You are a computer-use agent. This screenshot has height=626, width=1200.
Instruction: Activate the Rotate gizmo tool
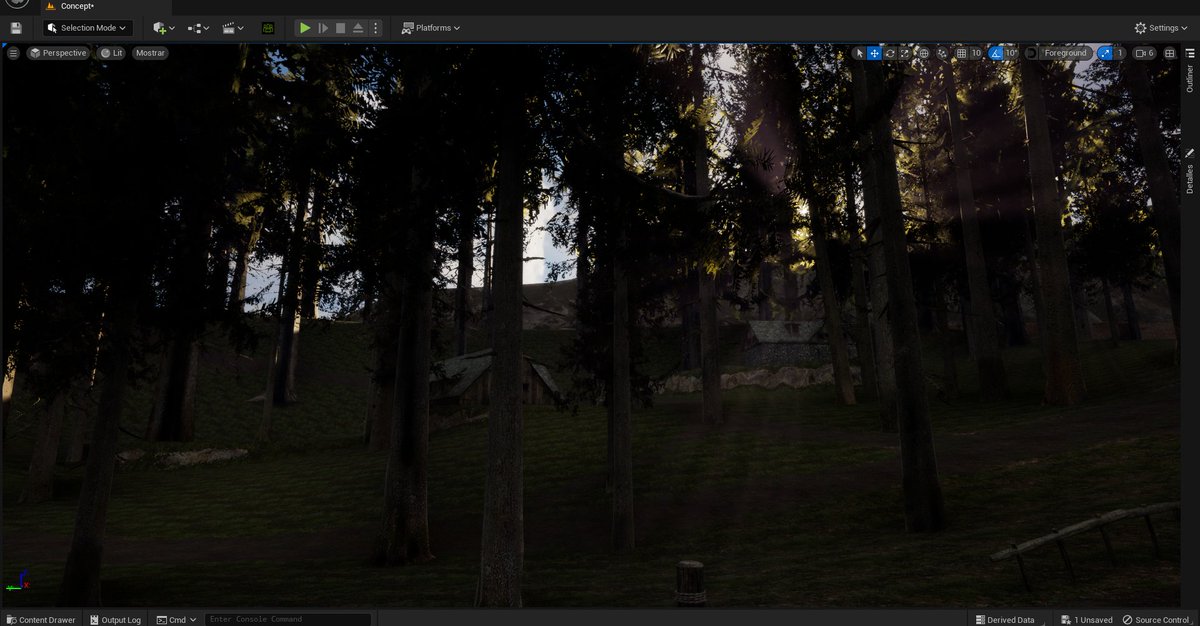tap(890, 53)
